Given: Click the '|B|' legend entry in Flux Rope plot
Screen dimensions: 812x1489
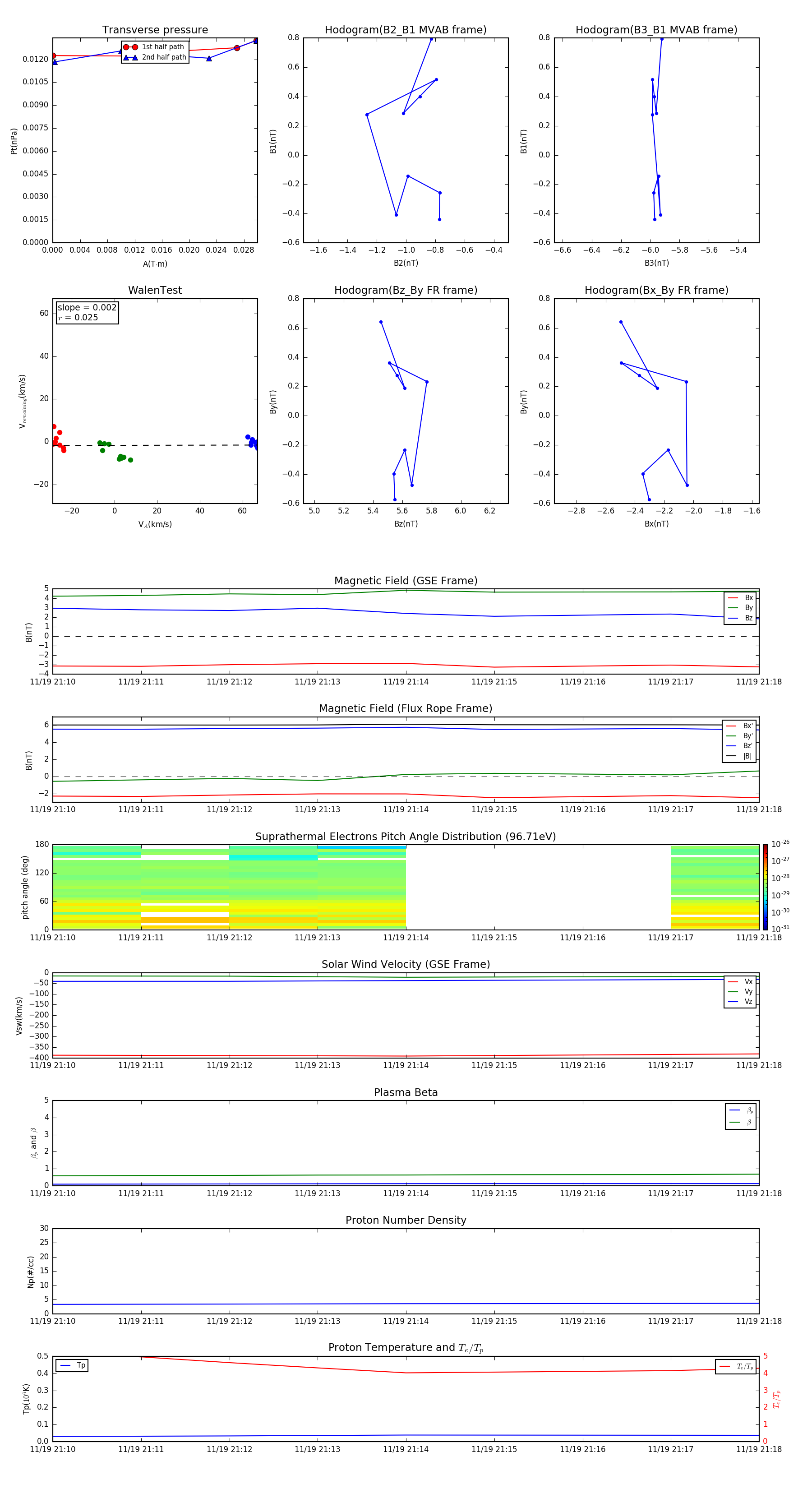Looking at the screenshot, I should (x=739, y=757).
